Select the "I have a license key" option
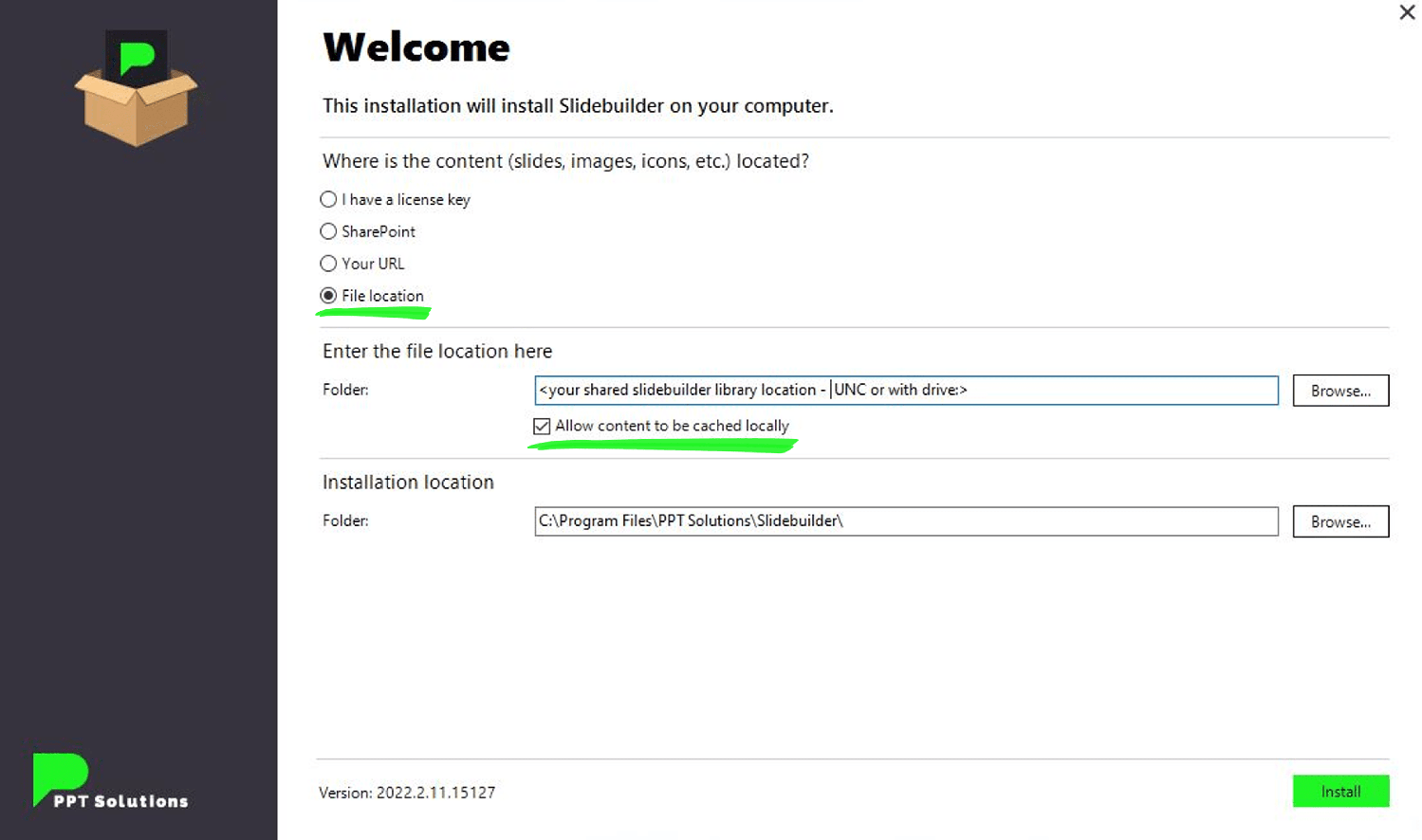Screen dimensions: 1422x840 (x=327, y=199)
